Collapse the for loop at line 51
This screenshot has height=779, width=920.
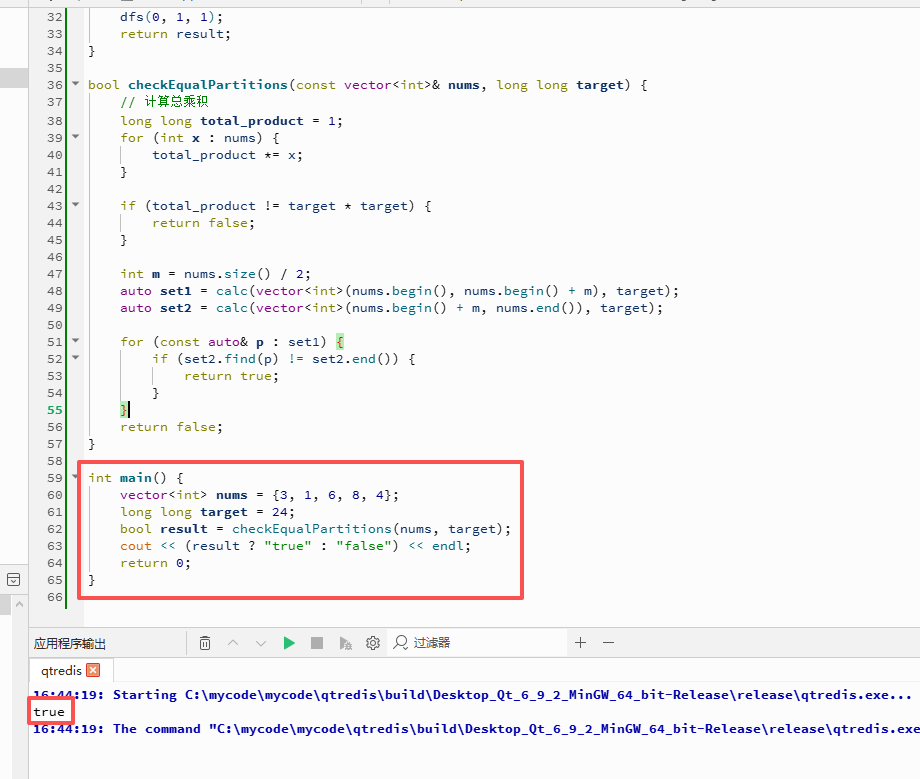[76, 340]
